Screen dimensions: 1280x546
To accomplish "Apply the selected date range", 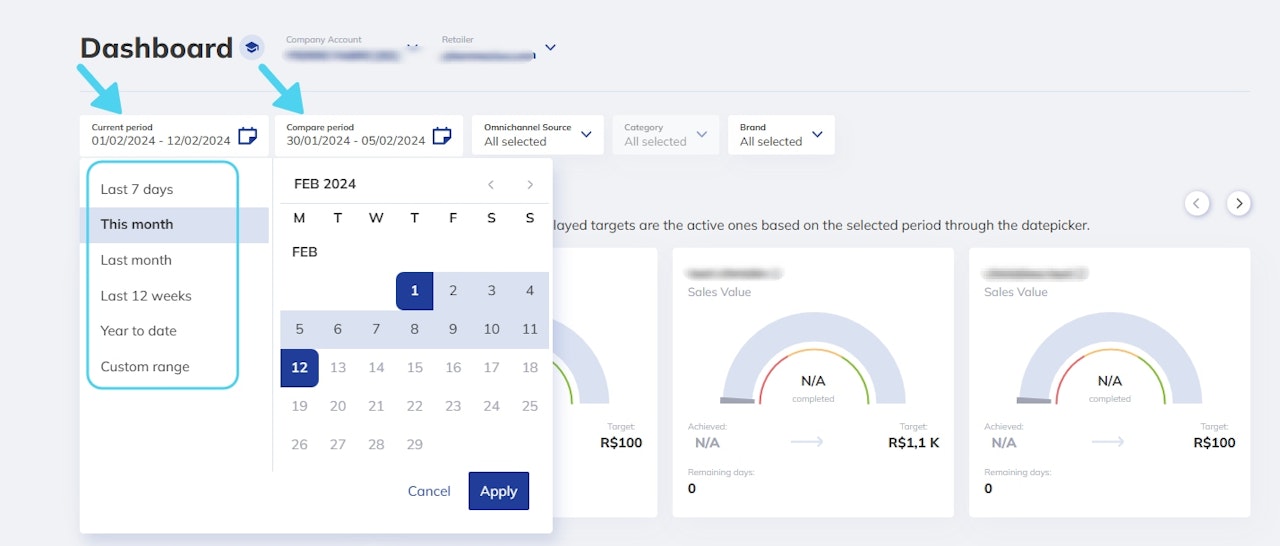I will (498, 491).
